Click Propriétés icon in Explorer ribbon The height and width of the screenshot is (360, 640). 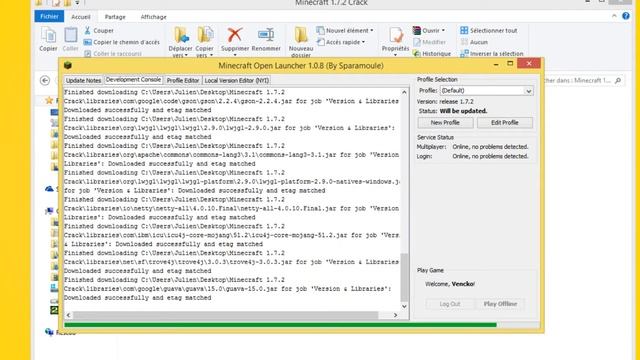(396, 35)
